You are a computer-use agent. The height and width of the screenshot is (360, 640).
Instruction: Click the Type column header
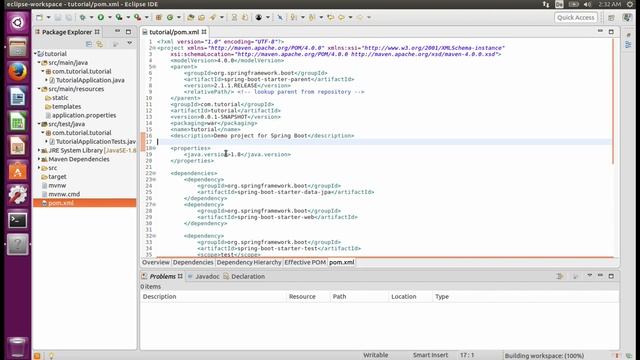point(526,297)
